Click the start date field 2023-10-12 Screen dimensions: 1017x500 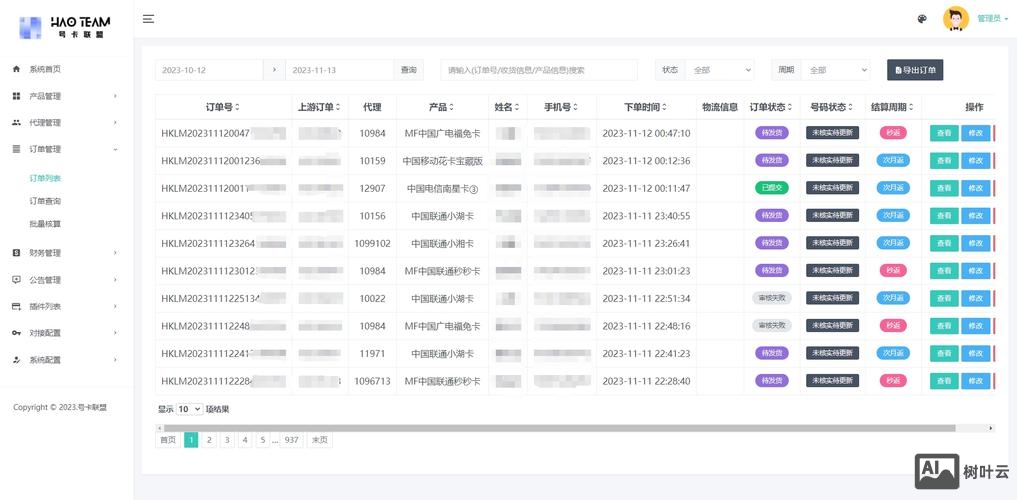[209, 70]
